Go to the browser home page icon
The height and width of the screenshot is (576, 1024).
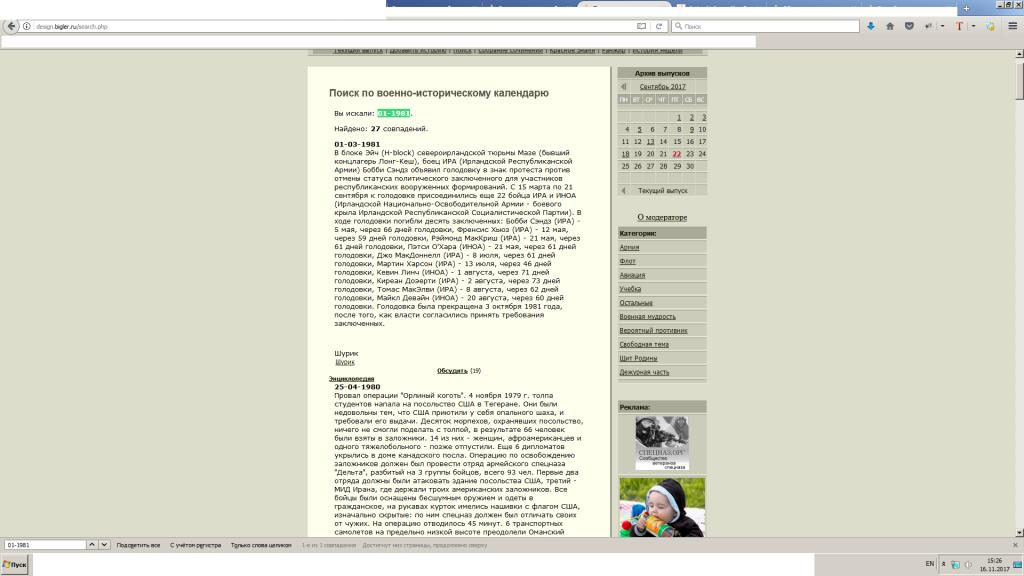point(890,26)
